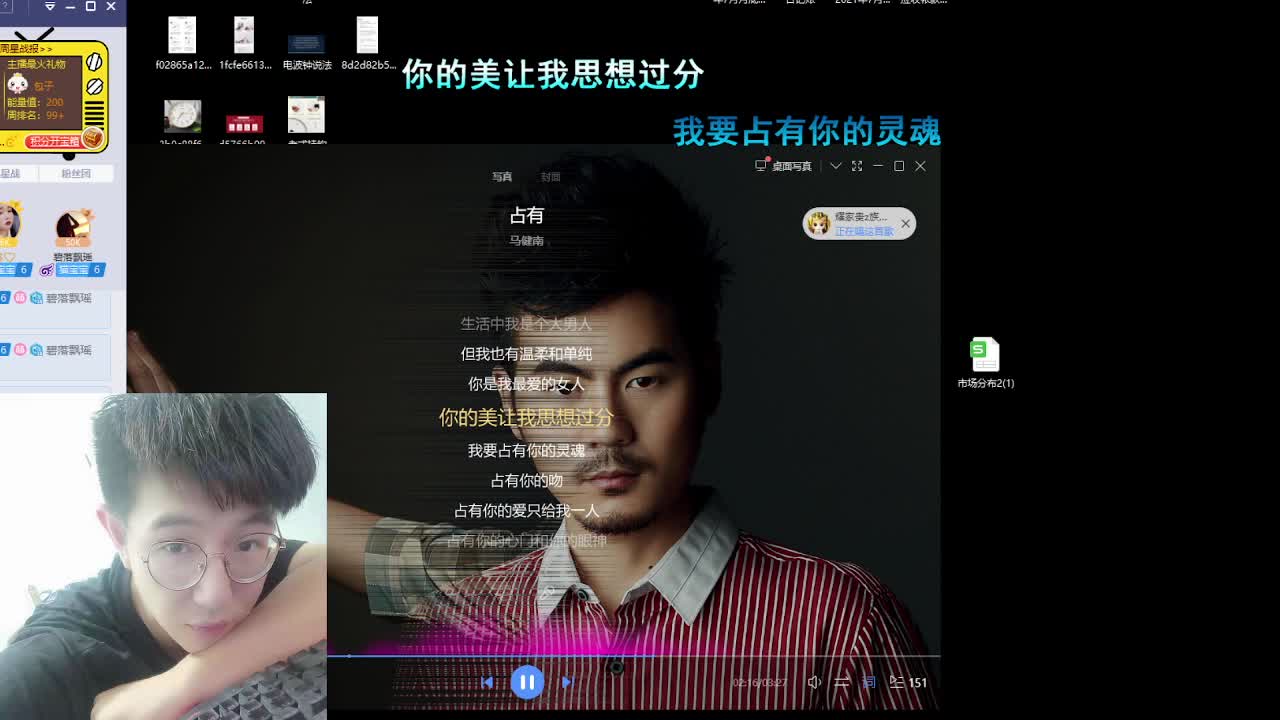Click the notification user avatar
This screenshot has width=1280, height=720.
[818, 223]
